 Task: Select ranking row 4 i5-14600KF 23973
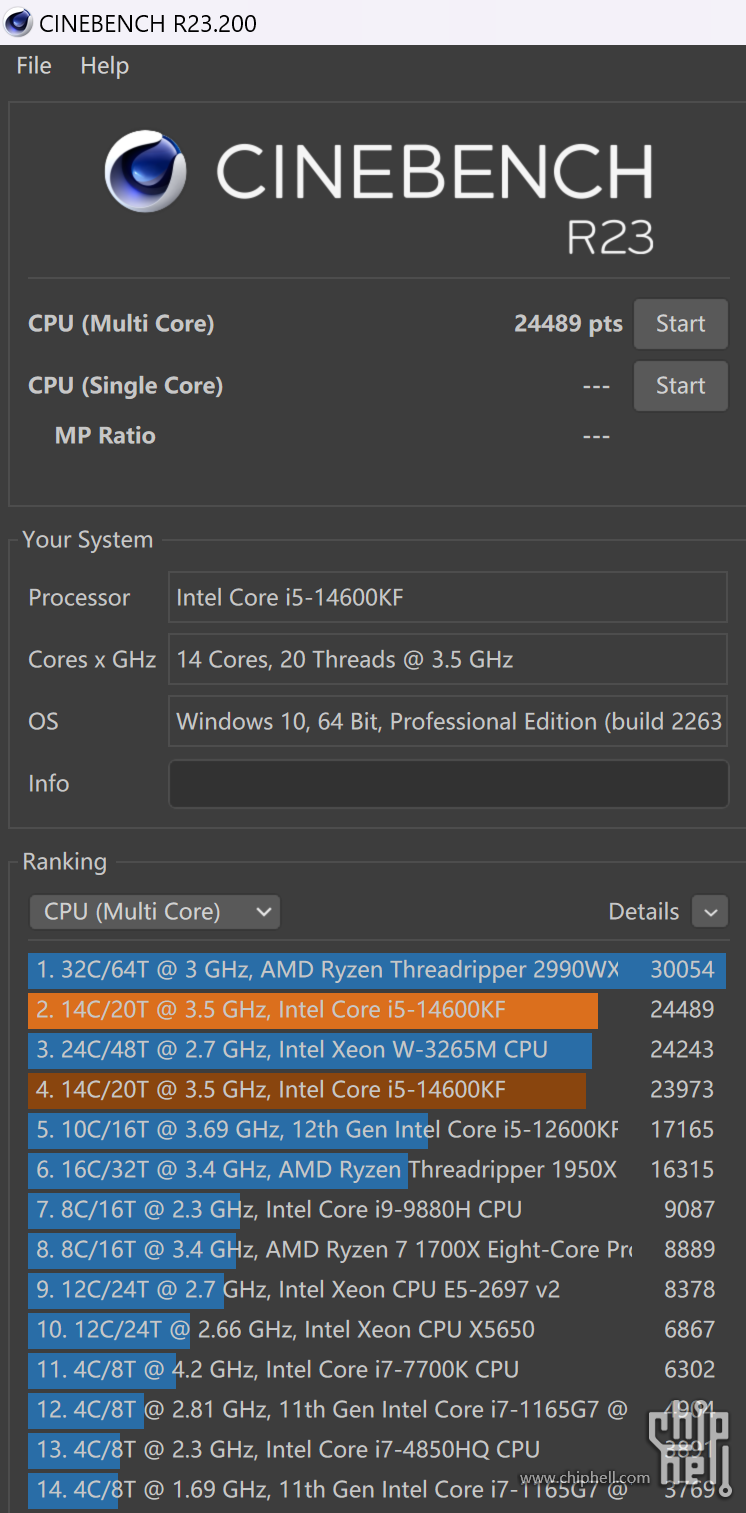pyautogui.click(x=377, y=1090)
